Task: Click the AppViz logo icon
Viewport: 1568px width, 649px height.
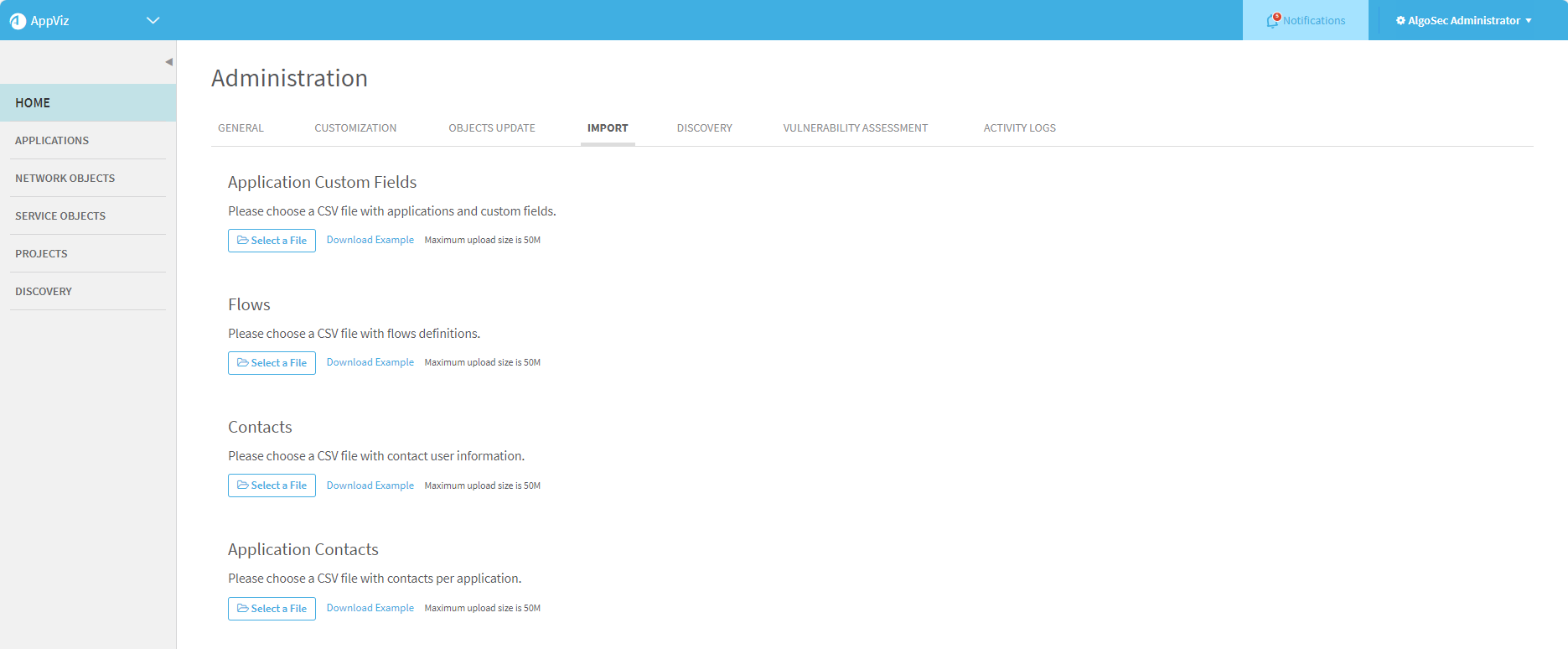Action: coord(18,21)
